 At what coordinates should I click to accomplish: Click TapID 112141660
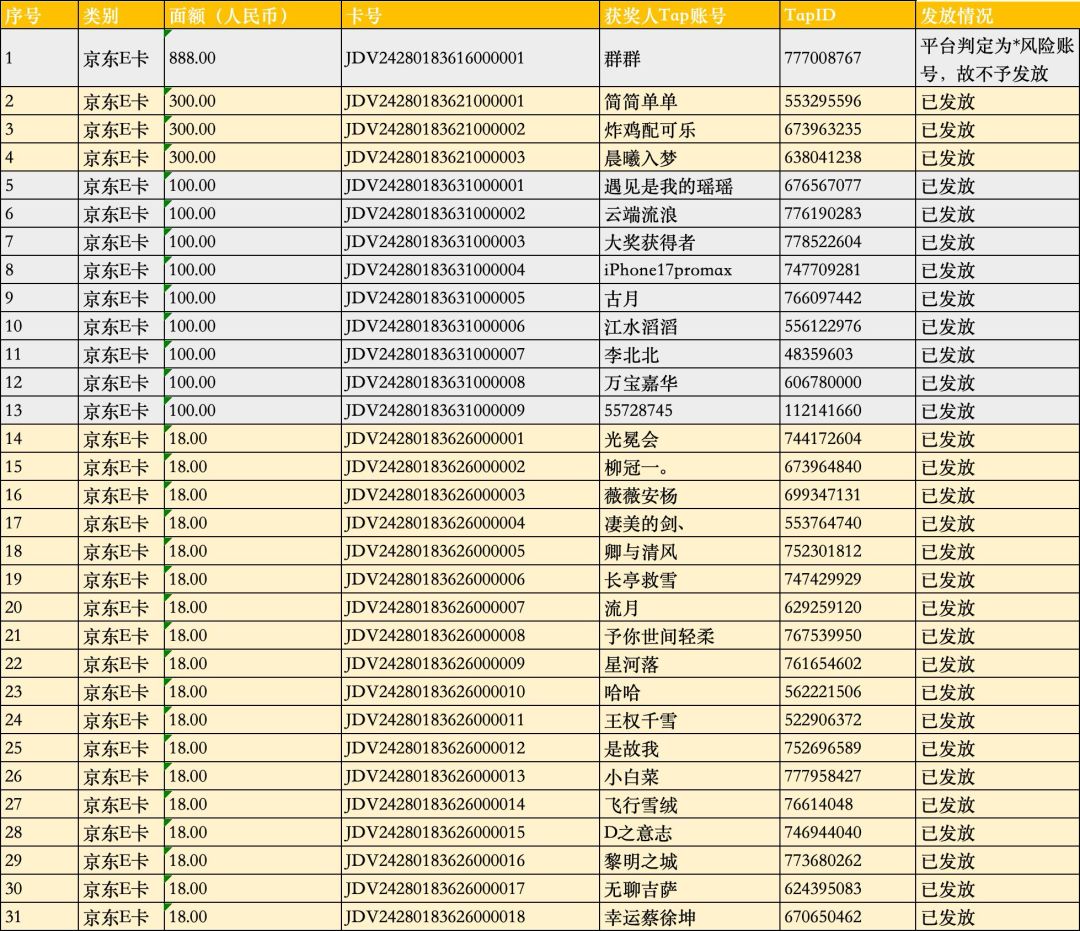click(822, 411)
